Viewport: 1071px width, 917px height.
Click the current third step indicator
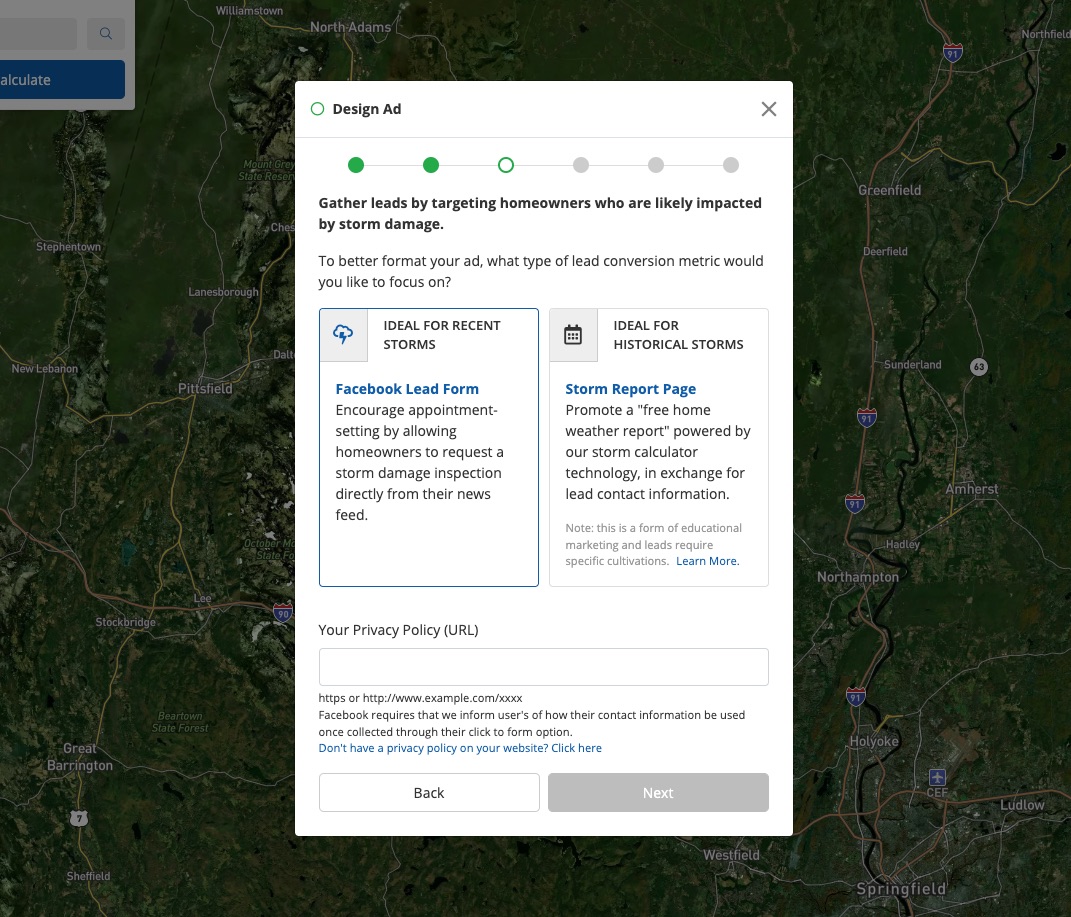tap(506, 165)
